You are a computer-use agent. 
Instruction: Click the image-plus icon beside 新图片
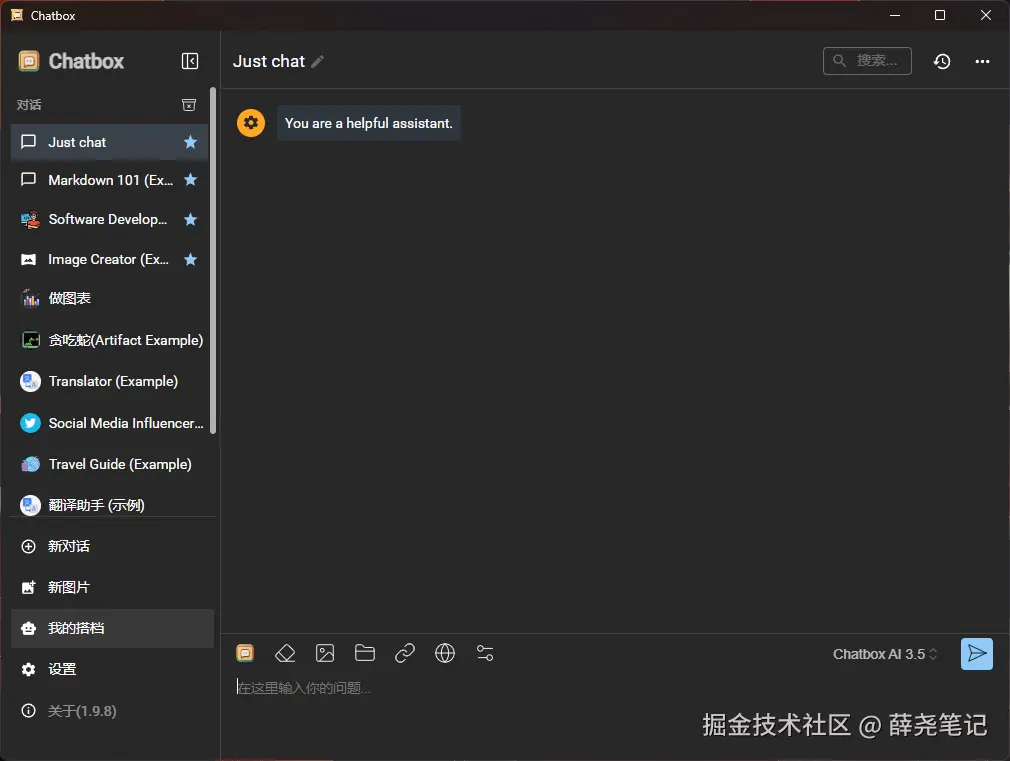click(28, 587)
